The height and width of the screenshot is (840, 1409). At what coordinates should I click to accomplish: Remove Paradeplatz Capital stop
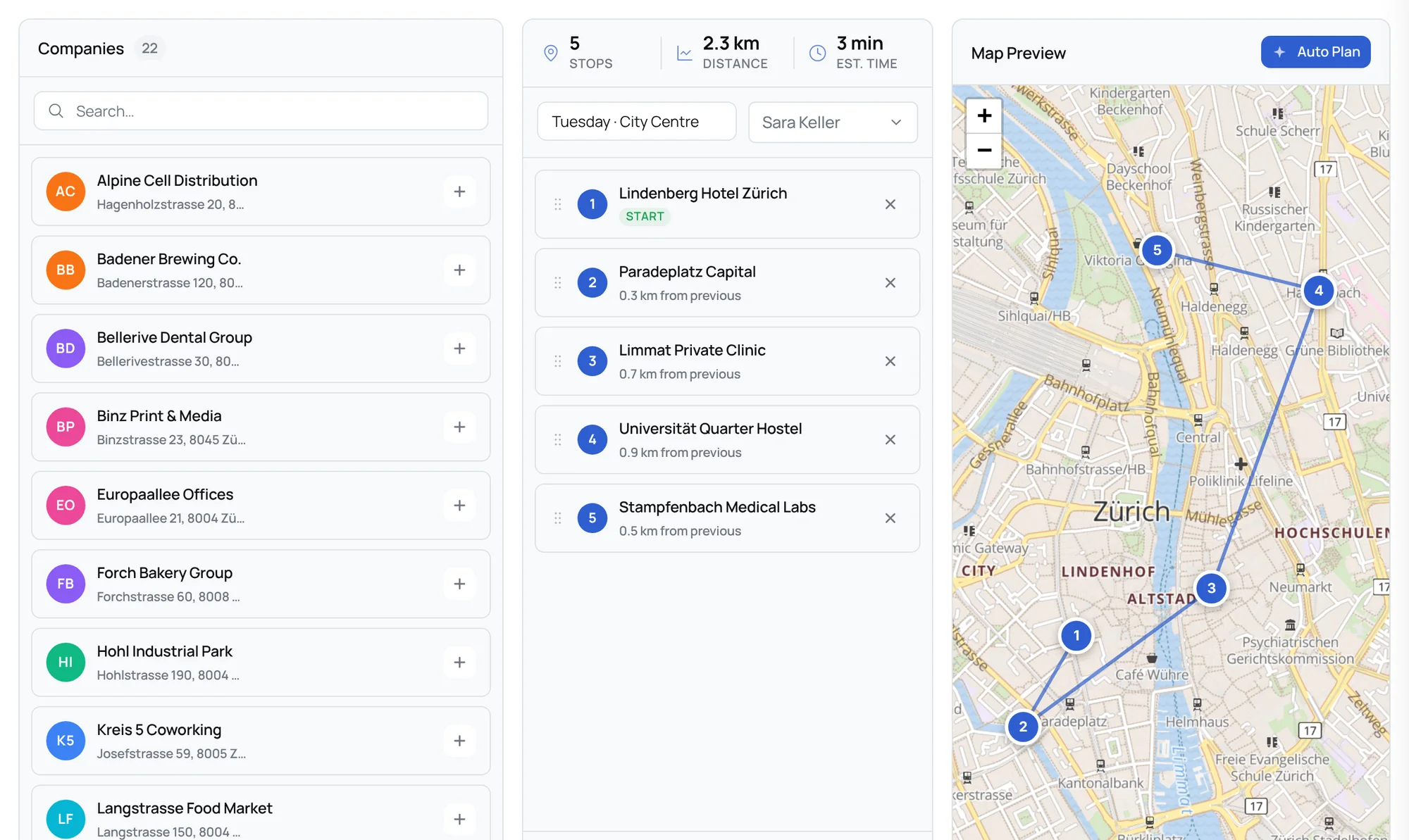[x=890, y=283]
